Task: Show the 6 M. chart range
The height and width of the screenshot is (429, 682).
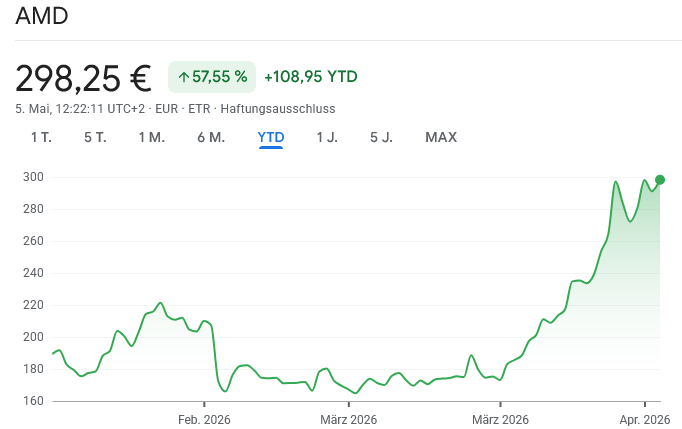Action: point(211,137)
